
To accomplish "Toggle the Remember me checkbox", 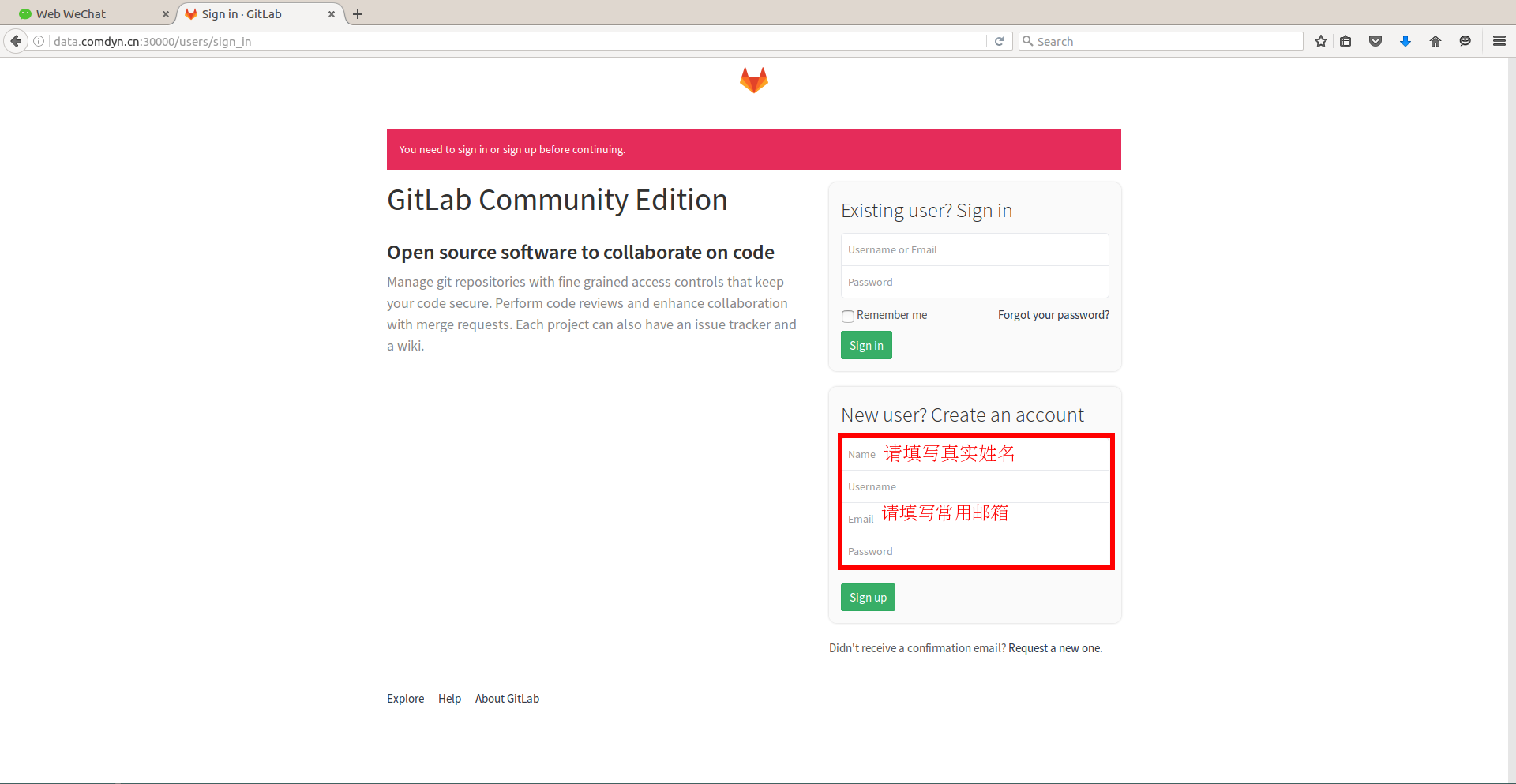I will [x=848, y=316].
